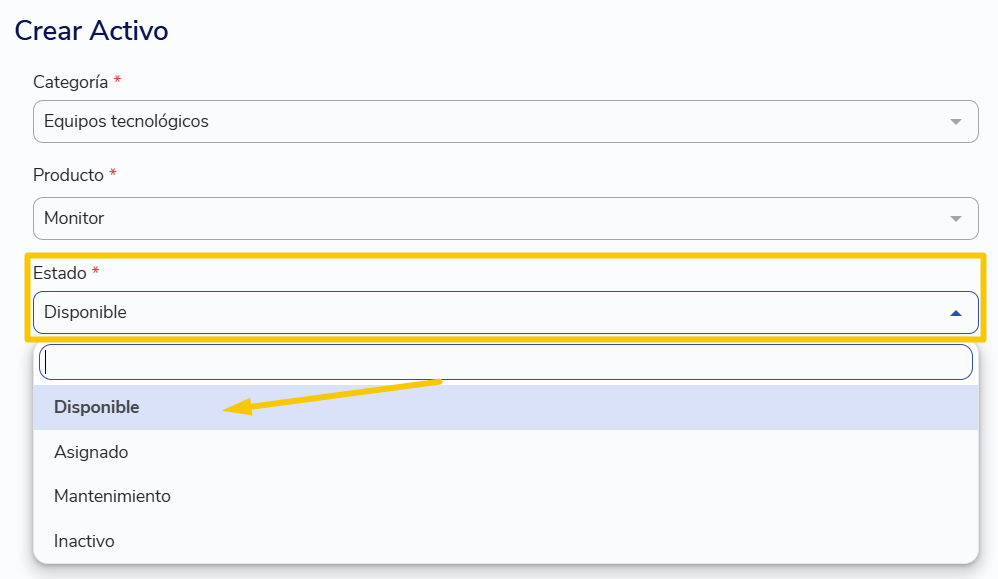998x579 pixels.
Task: Click the Categoría field label
Action: pos(71,82)
